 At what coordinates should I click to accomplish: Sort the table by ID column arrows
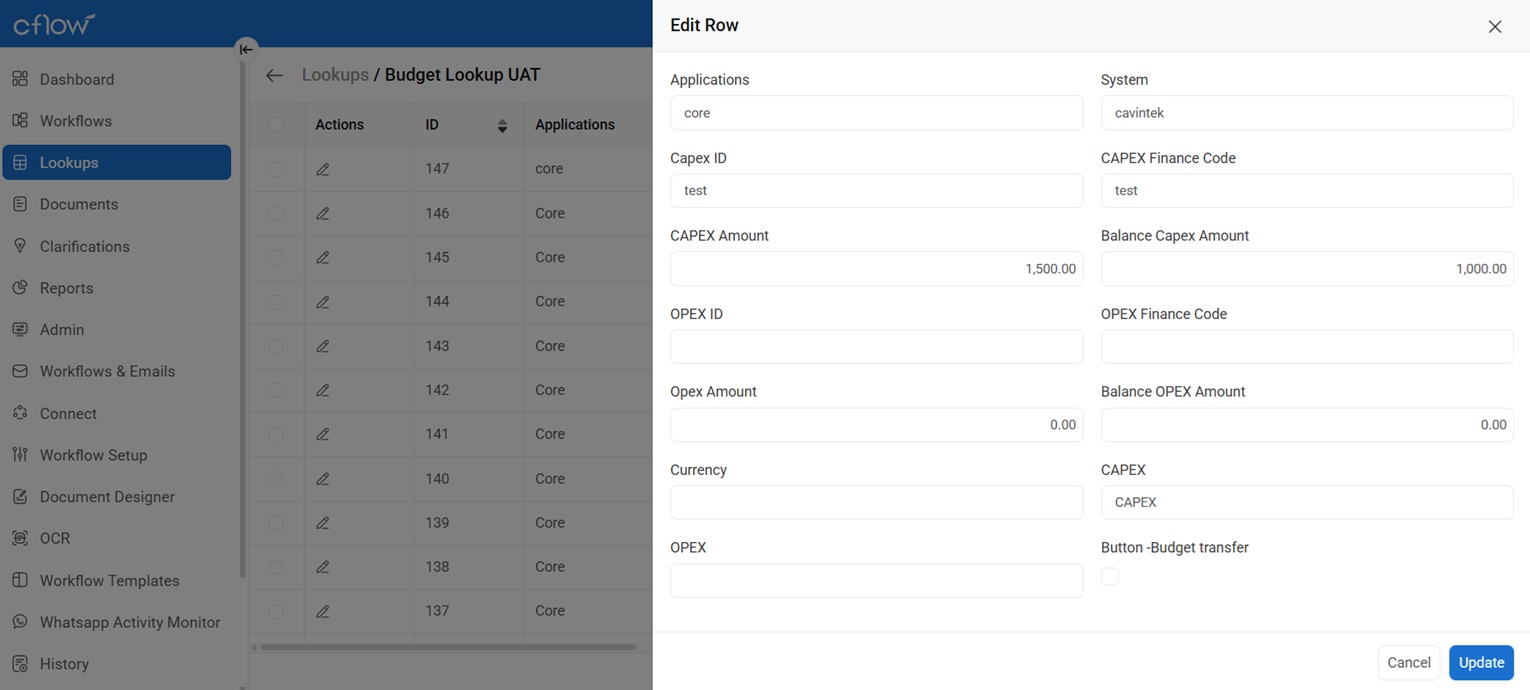pyautogui.click(x=502, y=125)
